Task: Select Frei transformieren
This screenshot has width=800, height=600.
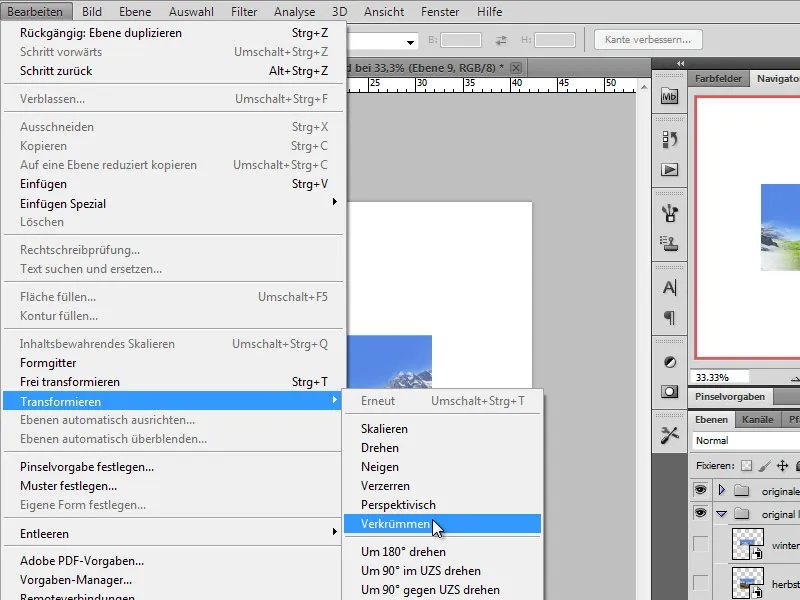Action: (x=174, y=382)
